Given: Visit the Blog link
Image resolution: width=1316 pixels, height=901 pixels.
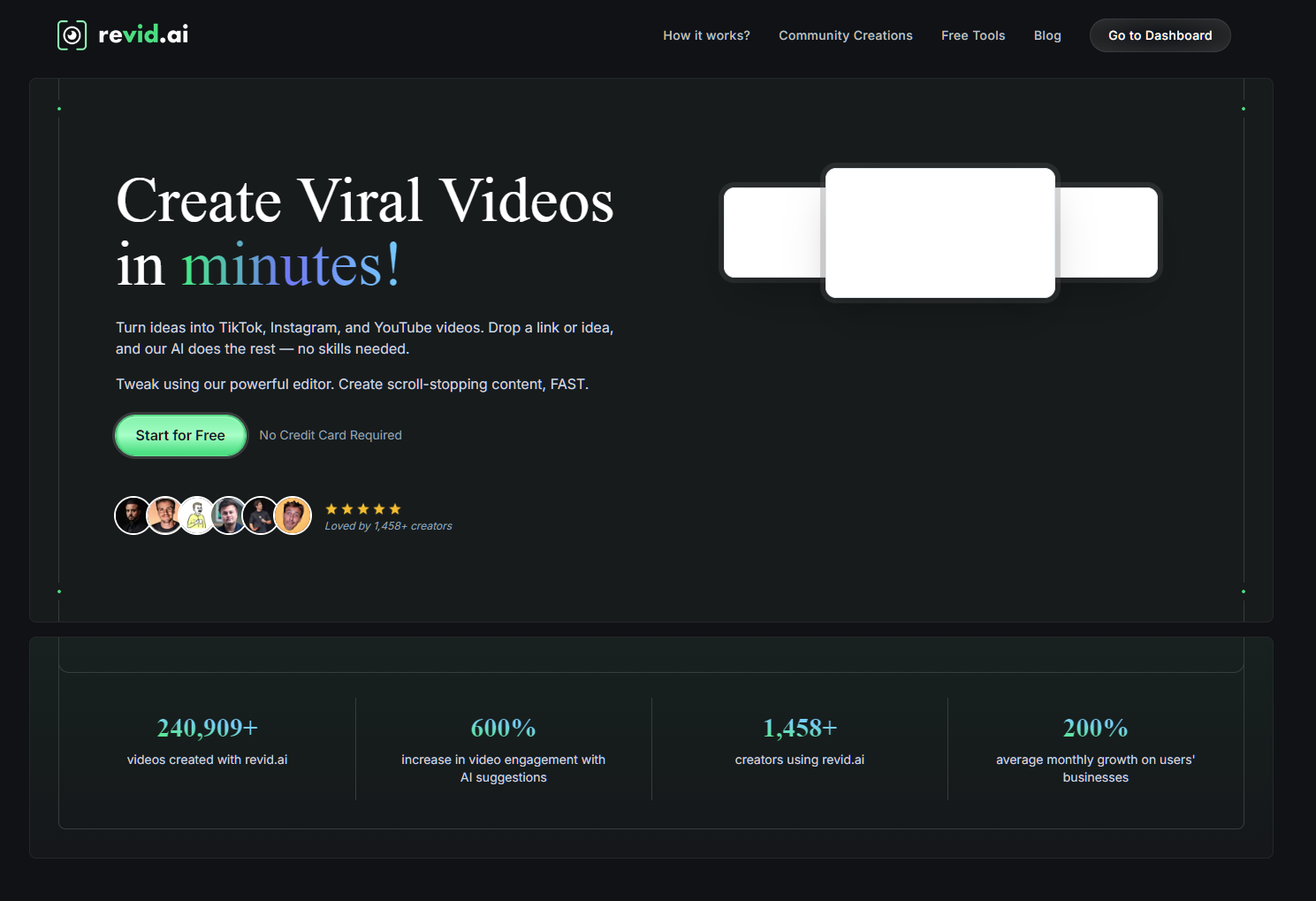Looking at the screenshot, I should (x=1047, y=35).
